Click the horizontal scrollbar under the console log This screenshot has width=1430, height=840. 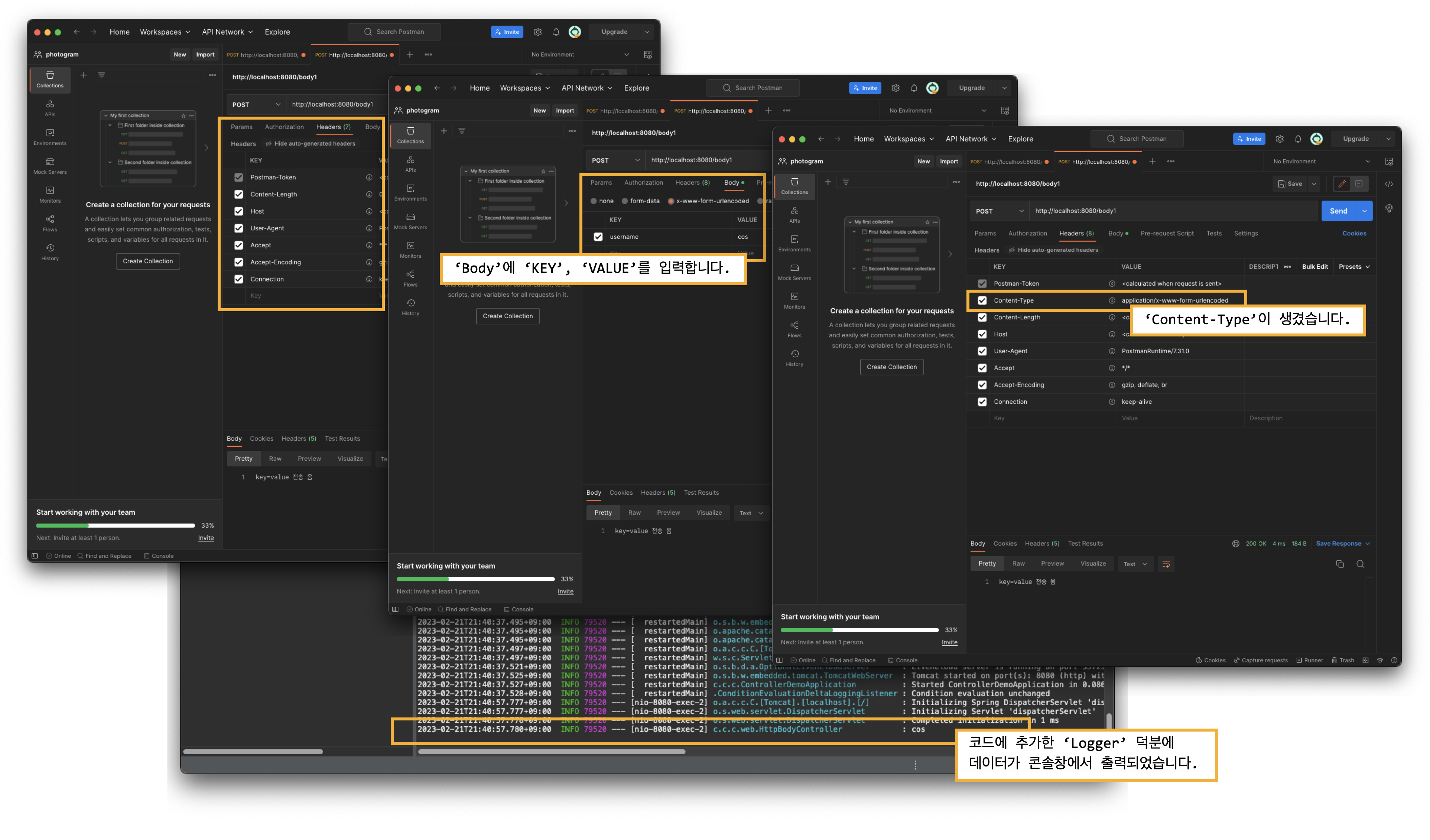[551, 752]
